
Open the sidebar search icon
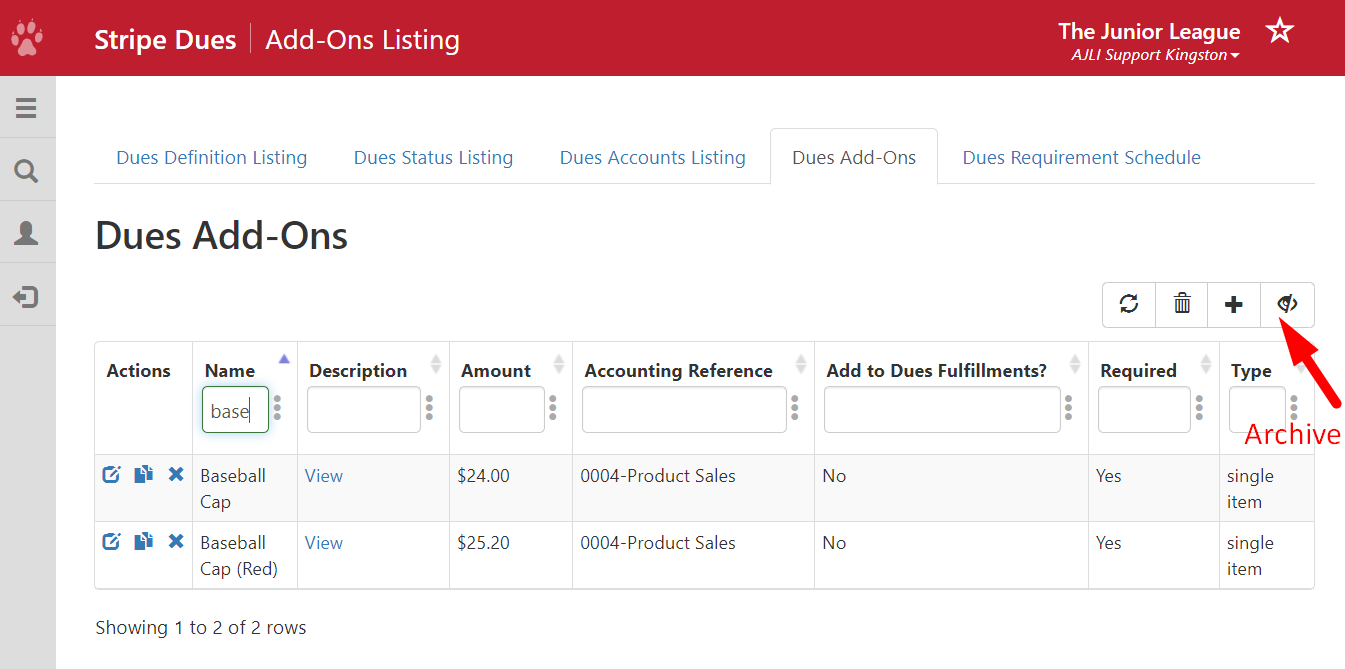pyautogui.click(x=27, y=171)
